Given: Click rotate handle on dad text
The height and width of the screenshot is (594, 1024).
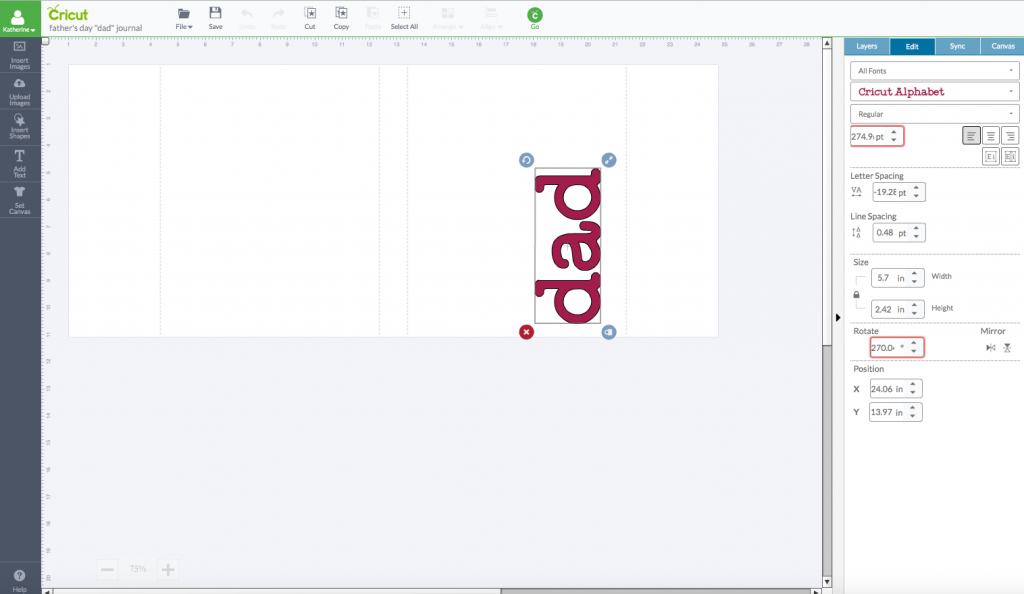Looking at the screenshot, I should click(x=526, y=160).
